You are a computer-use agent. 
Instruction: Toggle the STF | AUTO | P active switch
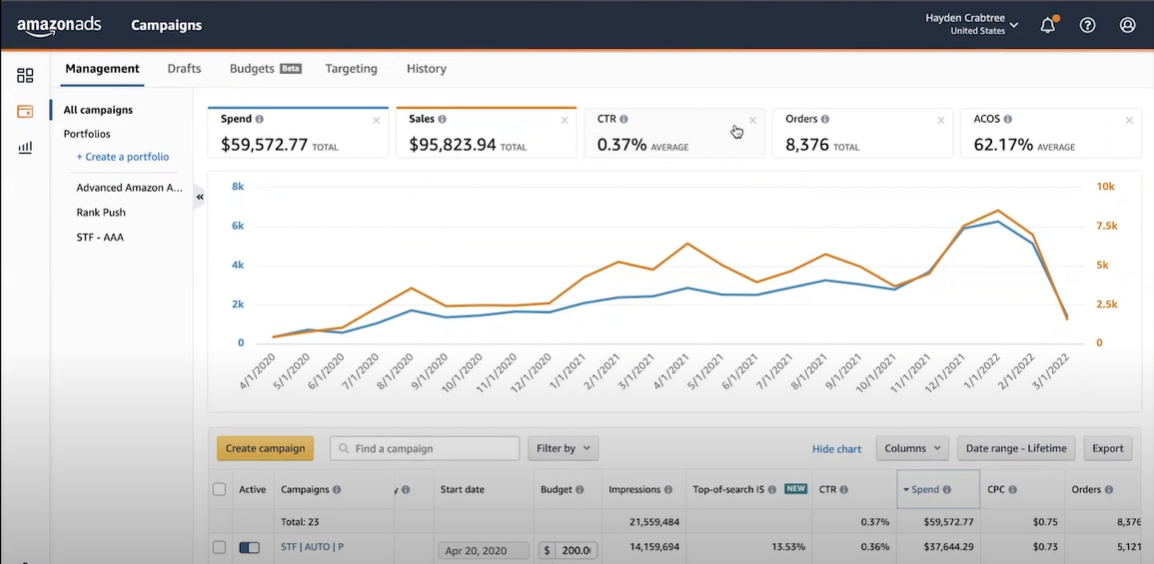point(249,547)
